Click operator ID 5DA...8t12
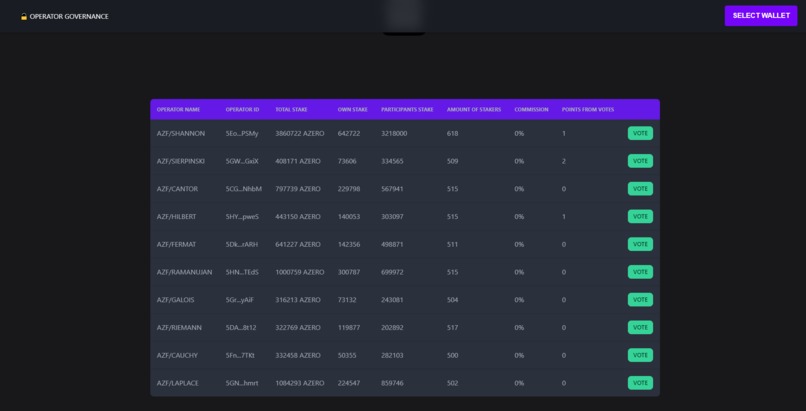The image size is (806, 411). (x=241, y=327)
